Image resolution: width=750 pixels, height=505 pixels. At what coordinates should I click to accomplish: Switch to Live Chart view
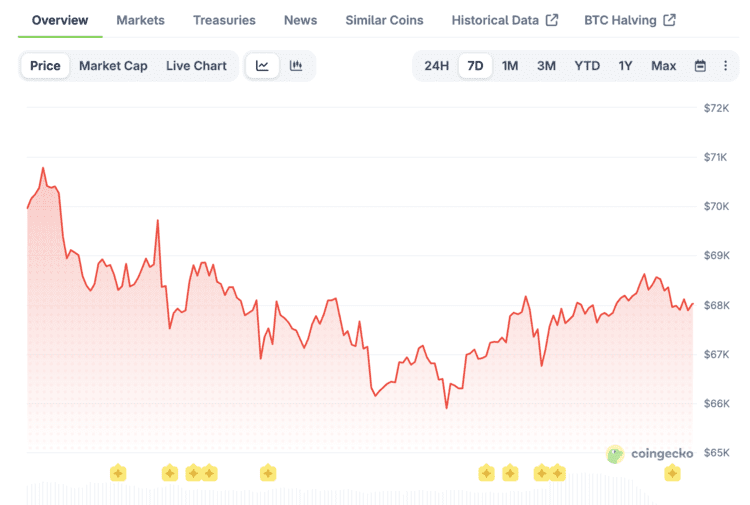tap(196, 66)
